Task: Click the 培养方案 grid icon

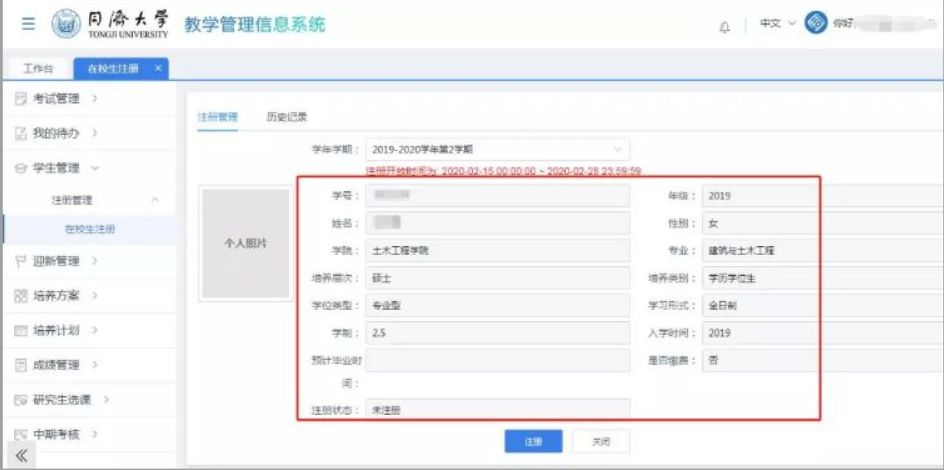Action: pyautogui.click(x=21, y=295)
